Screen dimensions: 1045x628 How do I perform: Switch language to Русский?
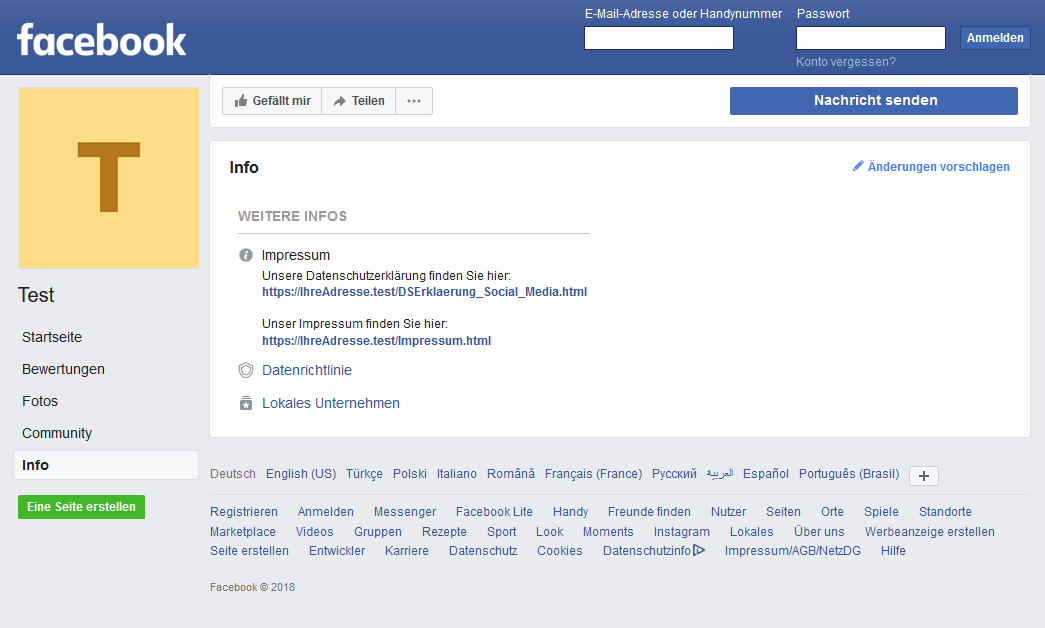[674, 474]
